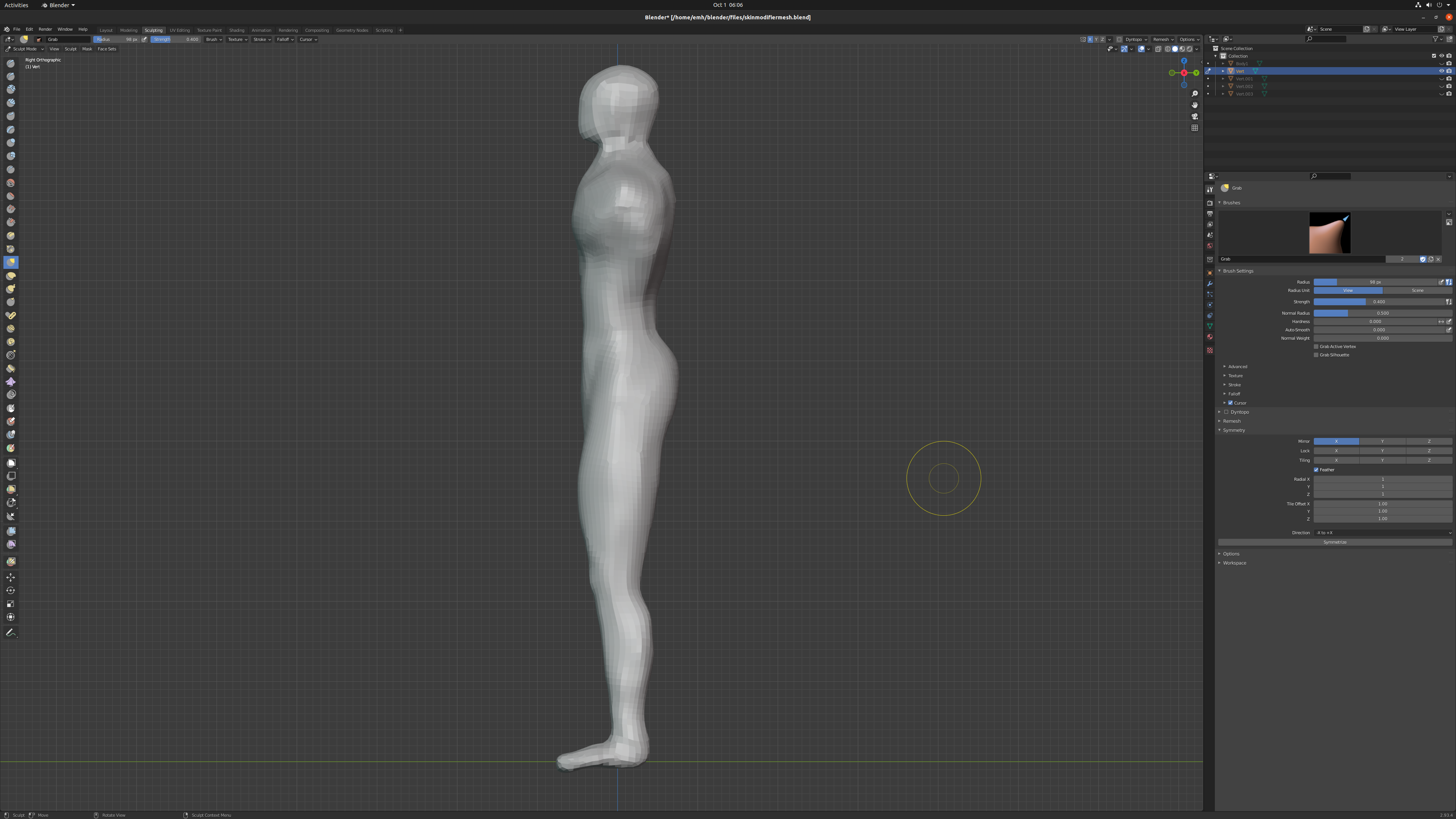Select the Annotate pencil tool

(11, 632)
